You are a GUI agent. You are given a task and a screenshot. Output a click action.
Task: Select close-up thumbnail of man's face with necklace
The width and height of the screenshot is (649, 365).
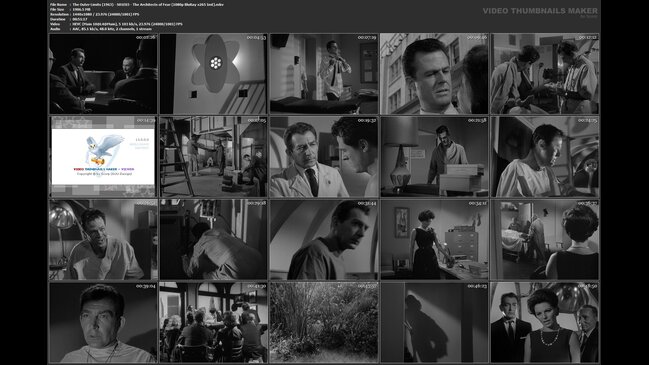(103, 322)
